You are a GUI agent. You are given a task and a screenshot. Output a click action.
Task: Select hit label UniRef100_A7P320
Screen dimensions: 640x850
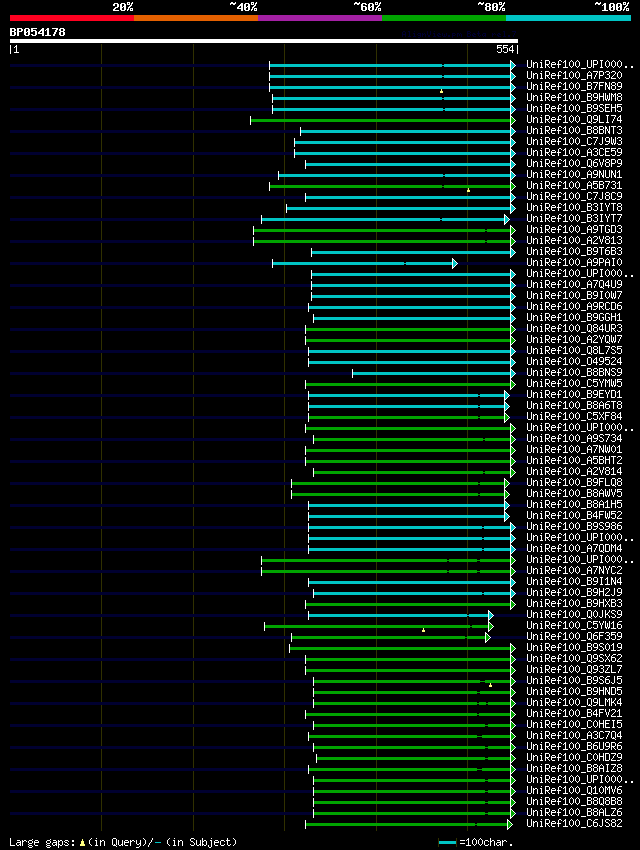[x=574, y=75]
